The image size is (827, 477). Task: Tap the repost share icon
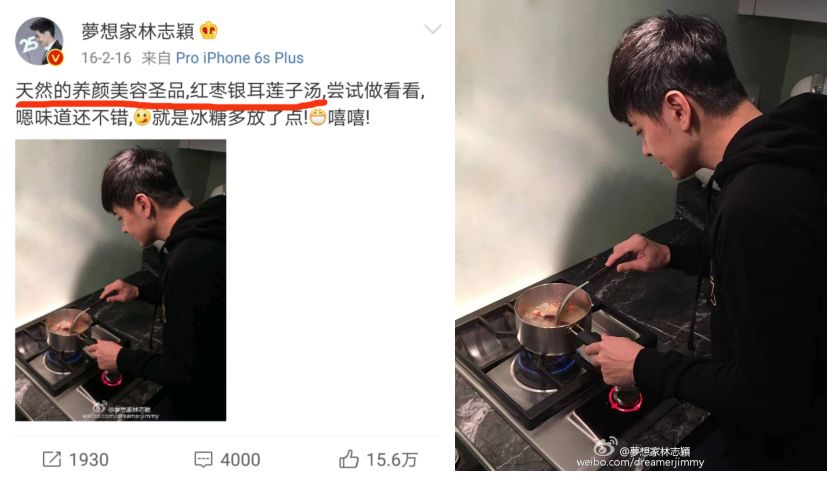[52, 459]
